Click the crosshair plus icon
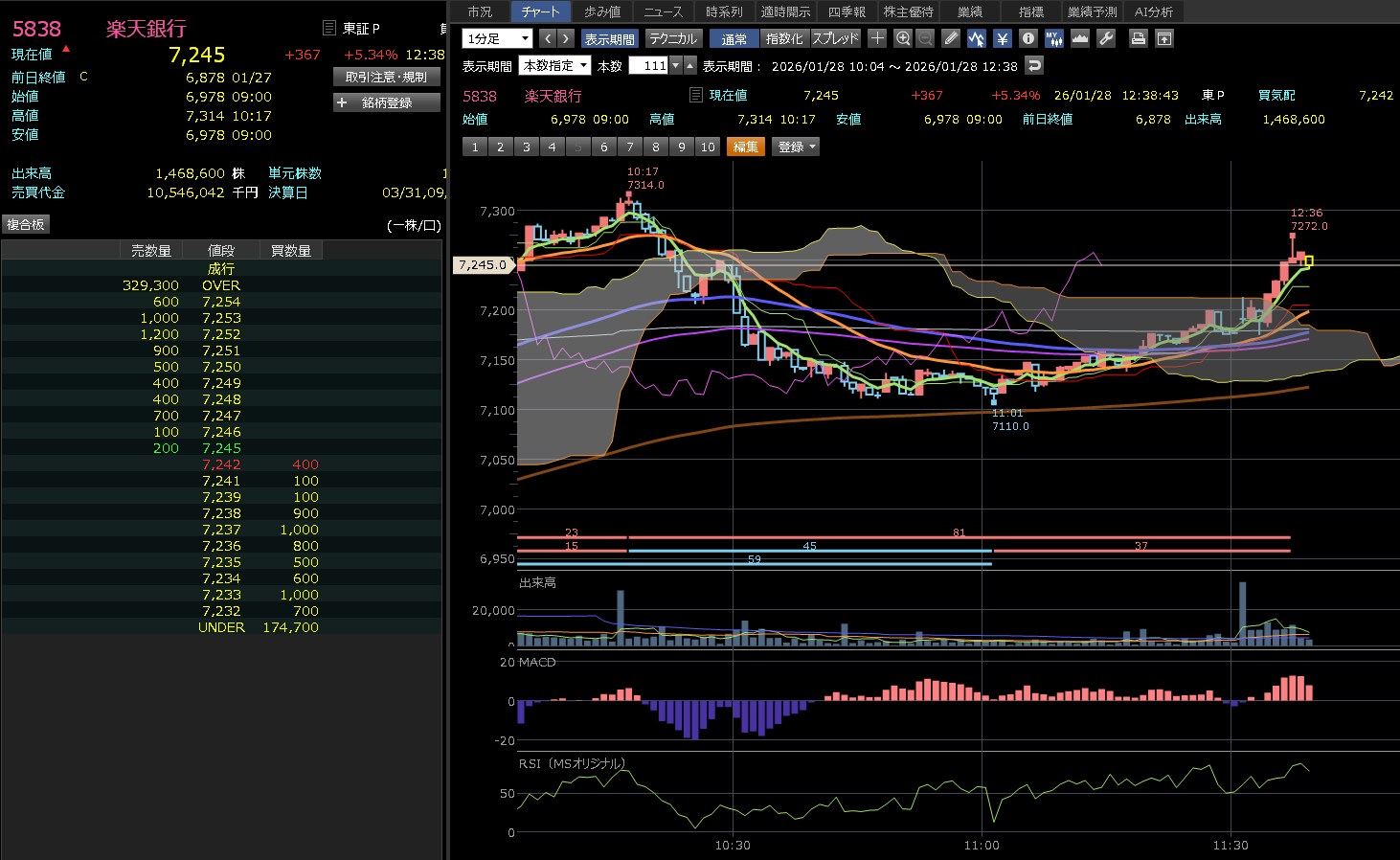Viewport: 1400px width, 860px height. coord(876,38)
